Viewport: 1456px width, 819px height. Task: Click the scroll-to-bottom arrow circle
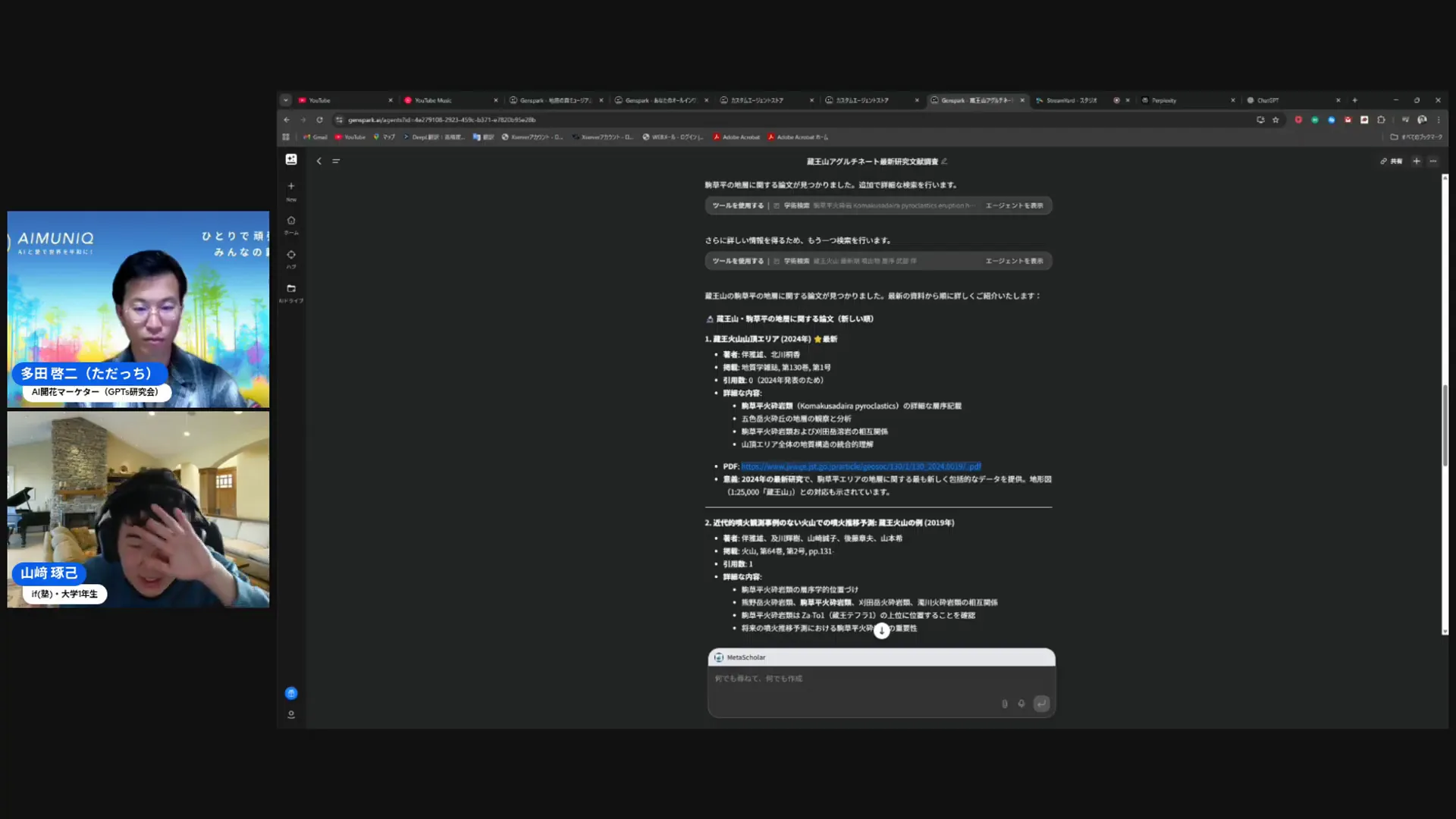[881, 631]
